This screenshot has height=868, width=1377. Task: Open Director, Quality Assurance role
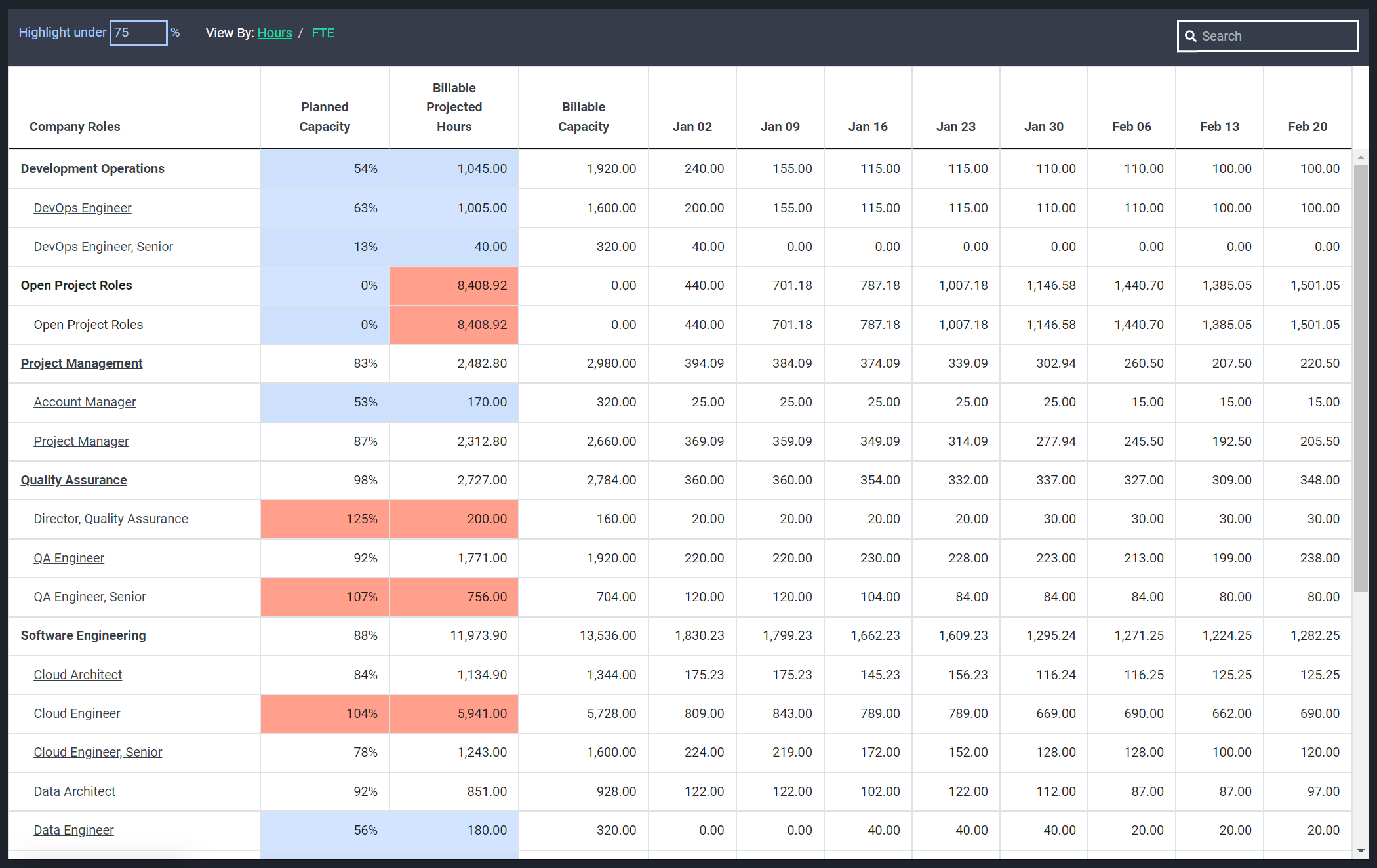tap(111, 519)
